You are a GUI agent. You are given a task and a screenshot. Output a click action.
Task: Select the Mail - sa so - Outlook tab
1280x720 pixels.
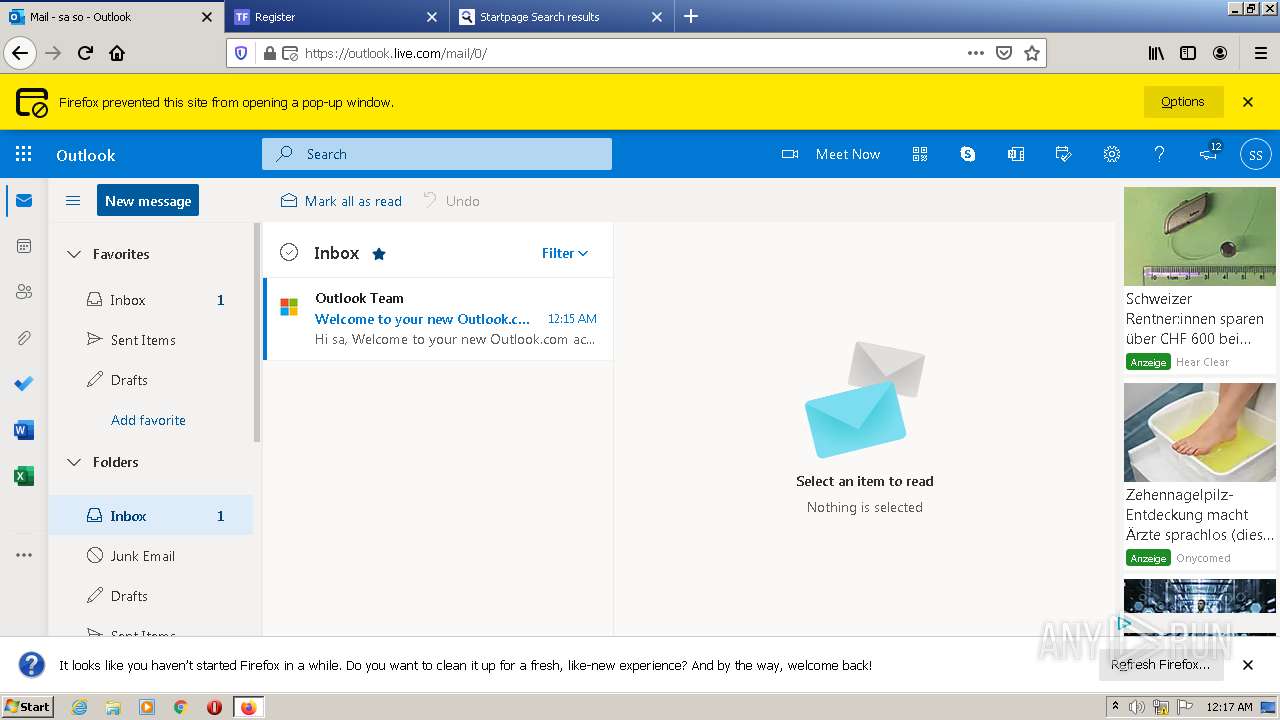click(x=111, y=17)
